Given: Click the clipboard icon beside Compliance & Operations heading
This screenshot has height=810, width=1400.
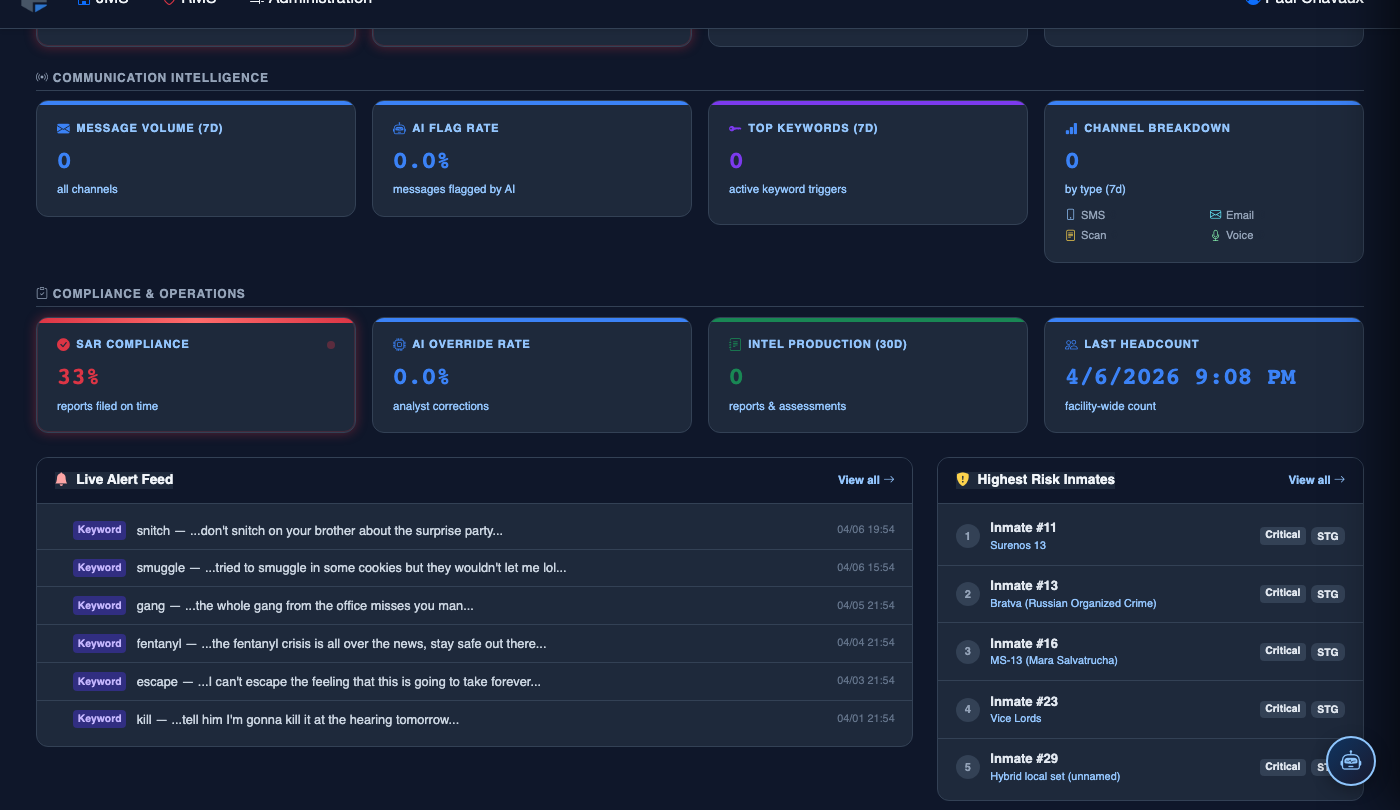Looking at the screenshot, I should click(x=42, y=294).
